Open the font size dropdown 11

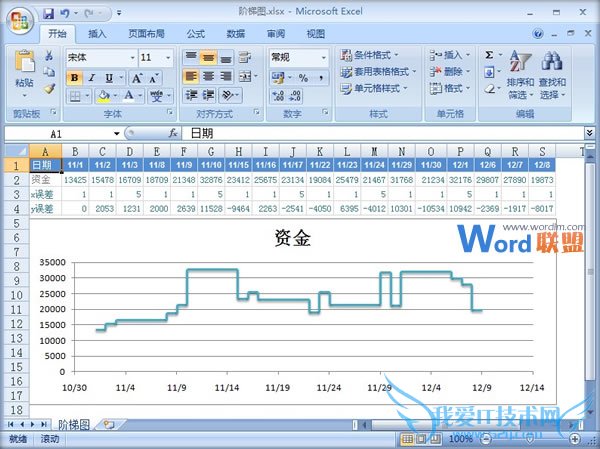168,58
